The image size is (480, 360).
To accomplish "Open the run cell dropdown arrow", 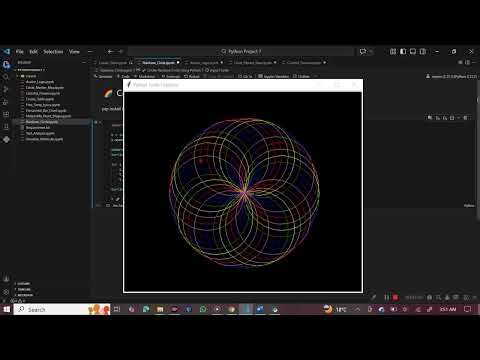I will [x=100, y=122].
